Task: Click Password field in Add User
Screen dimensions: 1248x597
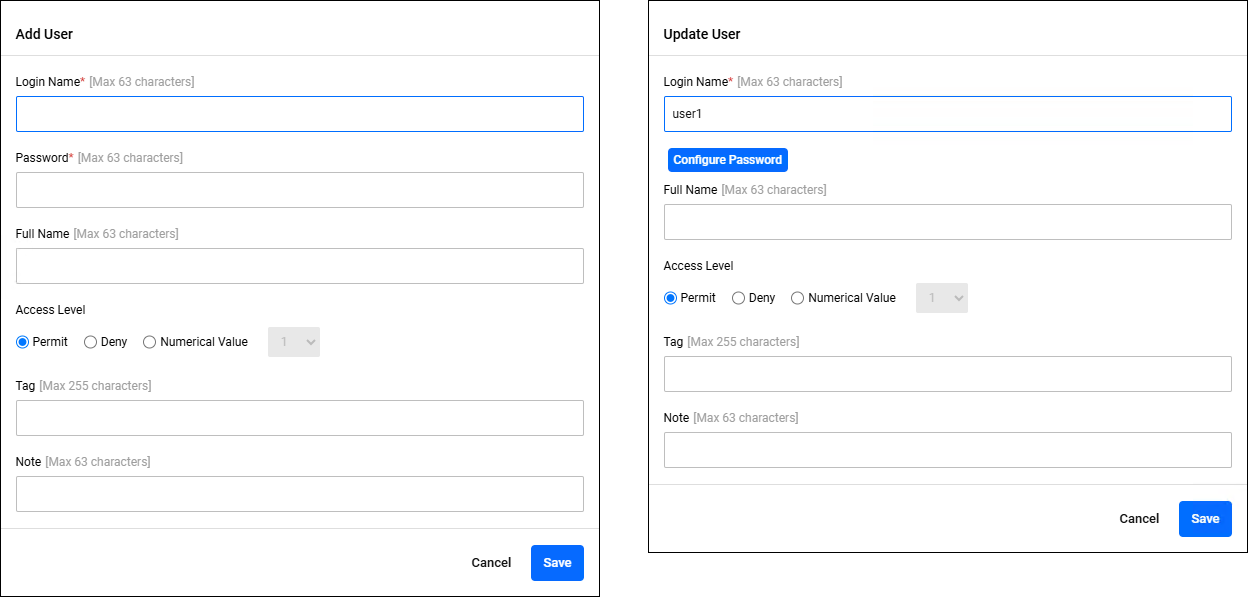Action: click(x=300, y=190)
